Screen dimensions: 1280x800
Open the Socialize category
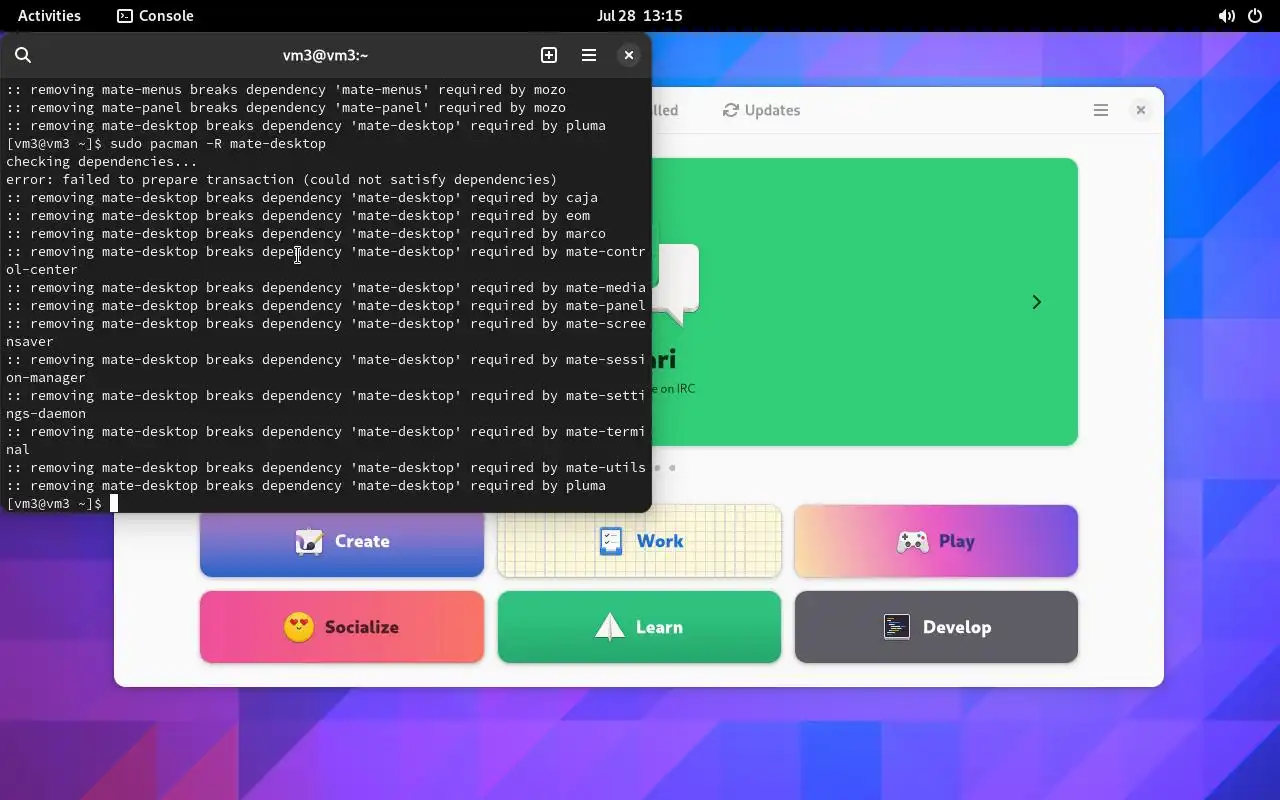[342, 627]
